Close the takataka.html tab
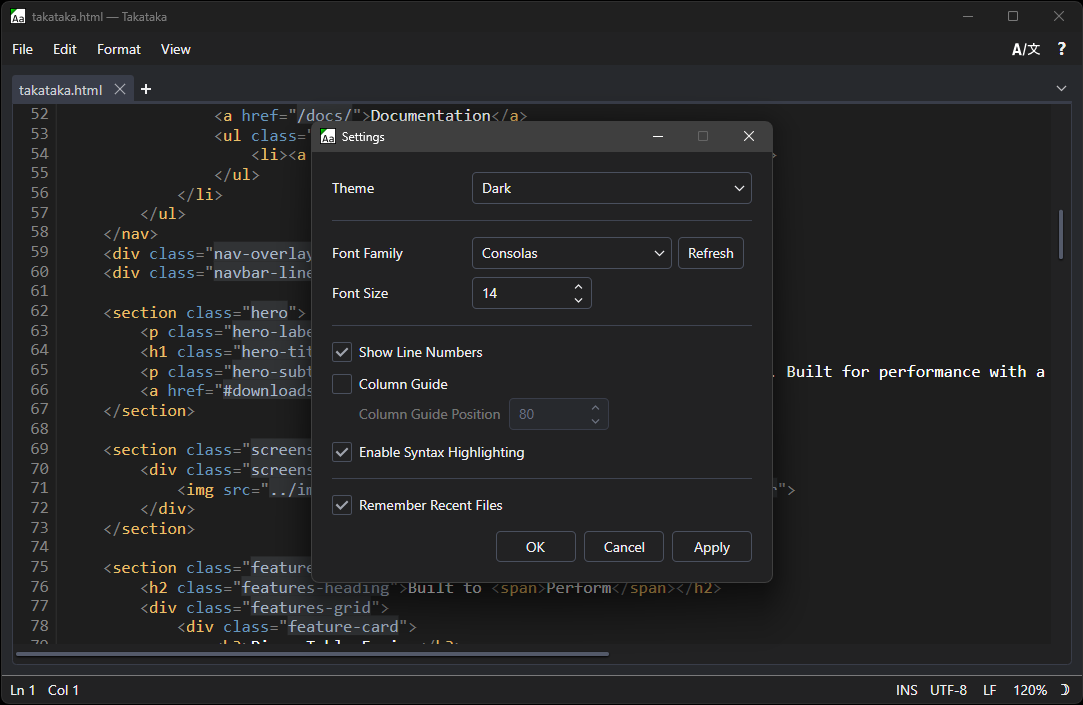 click(120, 88)
